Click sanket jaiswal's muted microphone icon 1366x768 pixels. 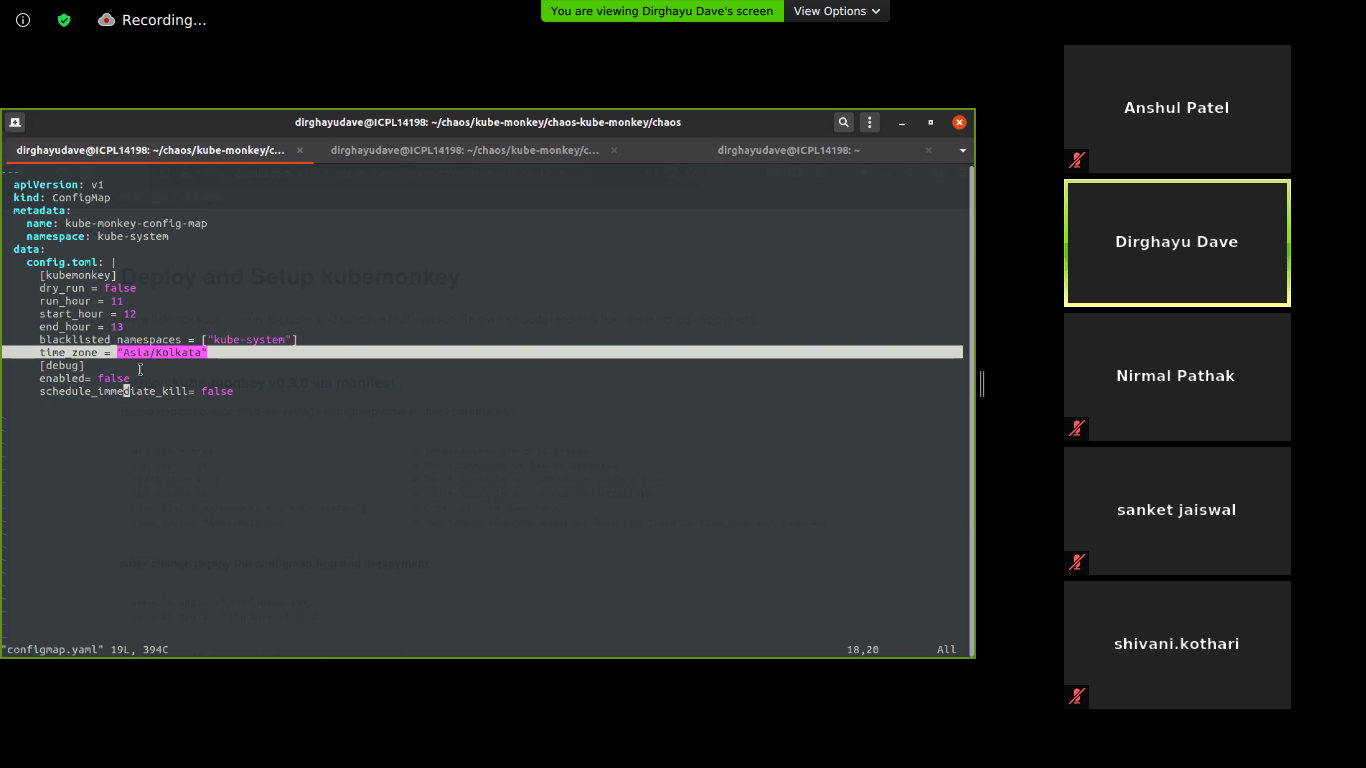[x=1077, y=562]
